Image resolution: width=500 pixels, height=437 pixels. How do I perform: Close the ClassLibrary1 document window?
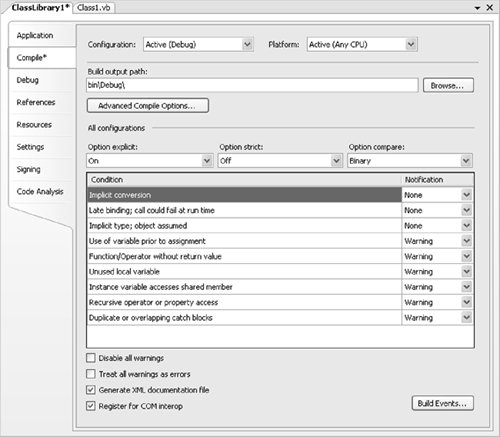point(489,7)
